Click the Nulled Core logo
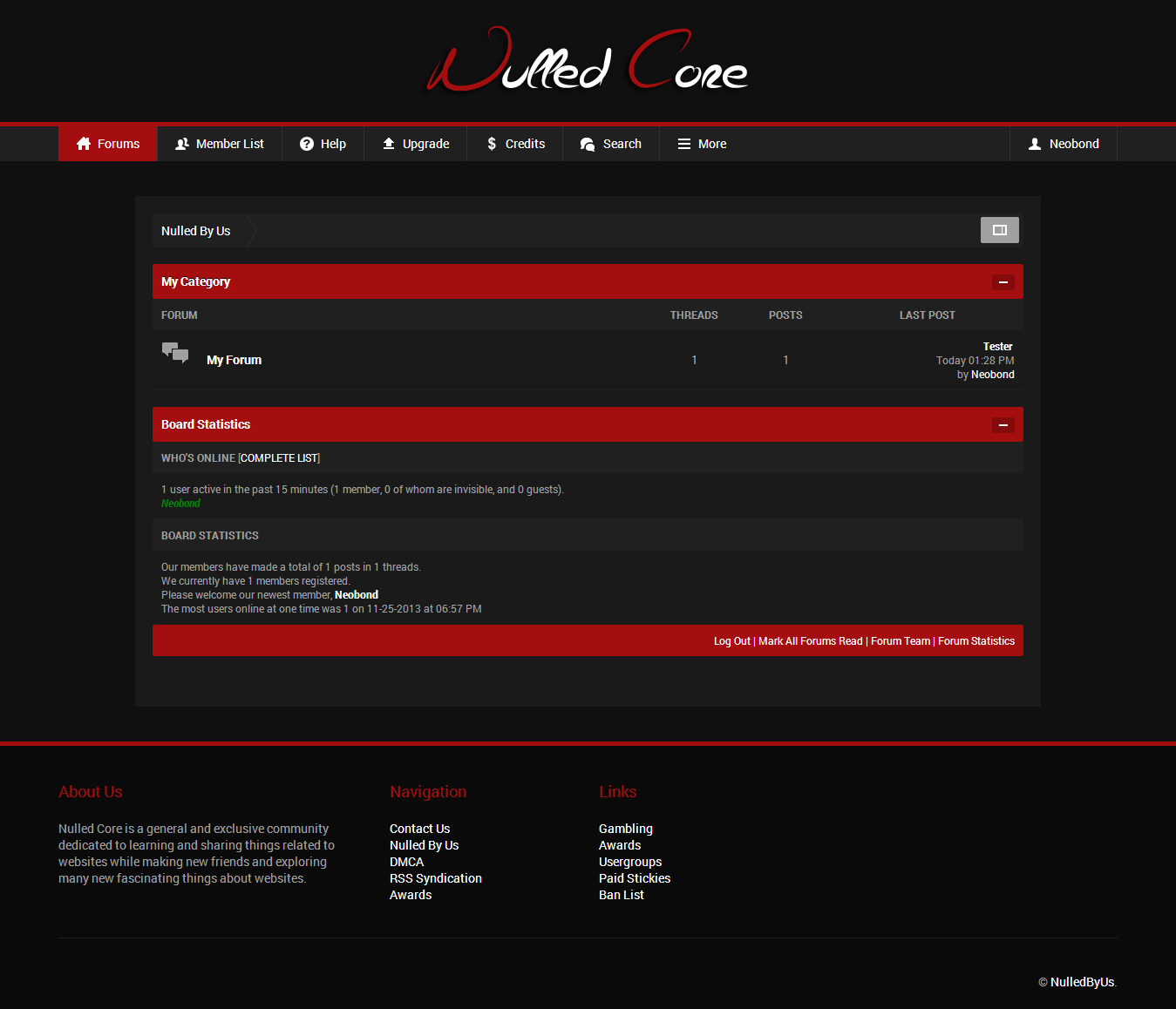The image size is (1176, 1009). (588, 61)
